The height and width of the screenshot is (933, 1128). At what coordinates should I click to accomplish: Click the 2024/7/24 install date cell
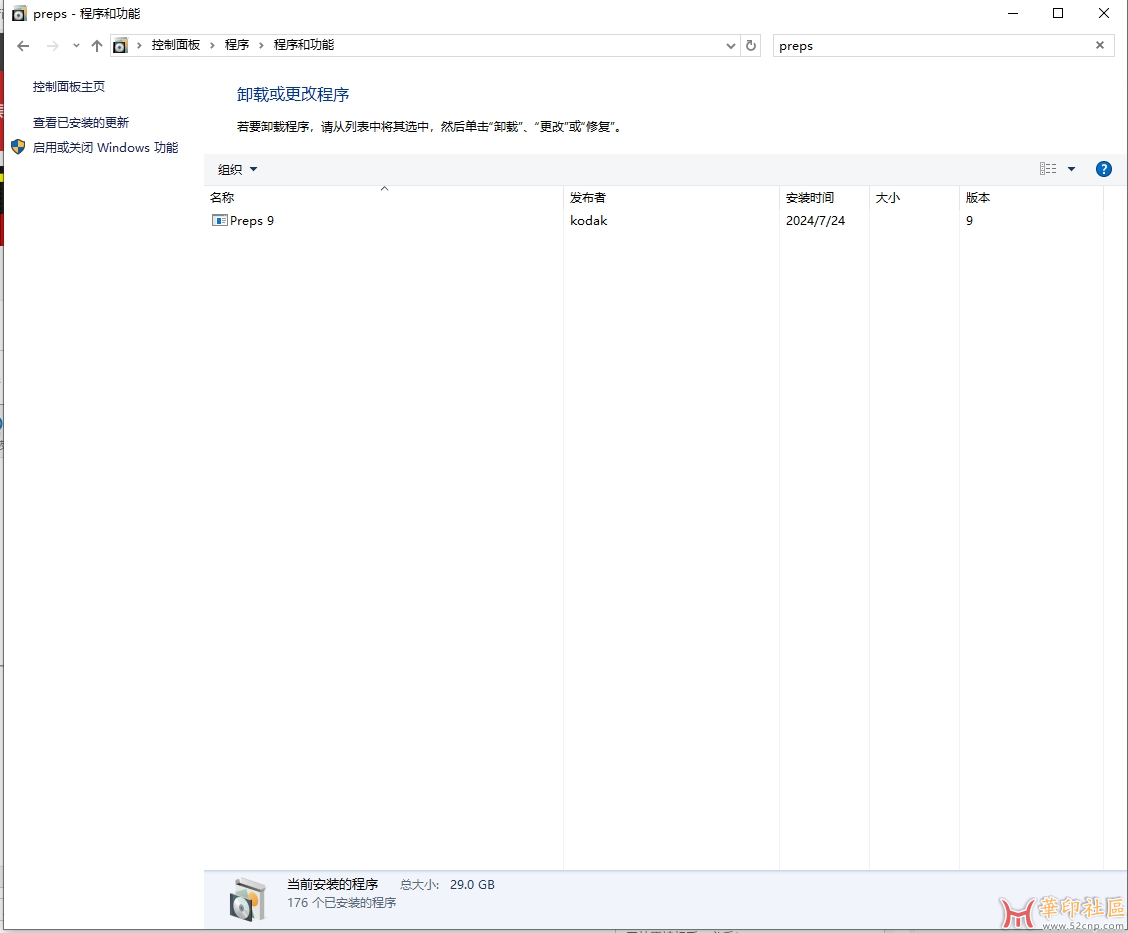(815, 220)
